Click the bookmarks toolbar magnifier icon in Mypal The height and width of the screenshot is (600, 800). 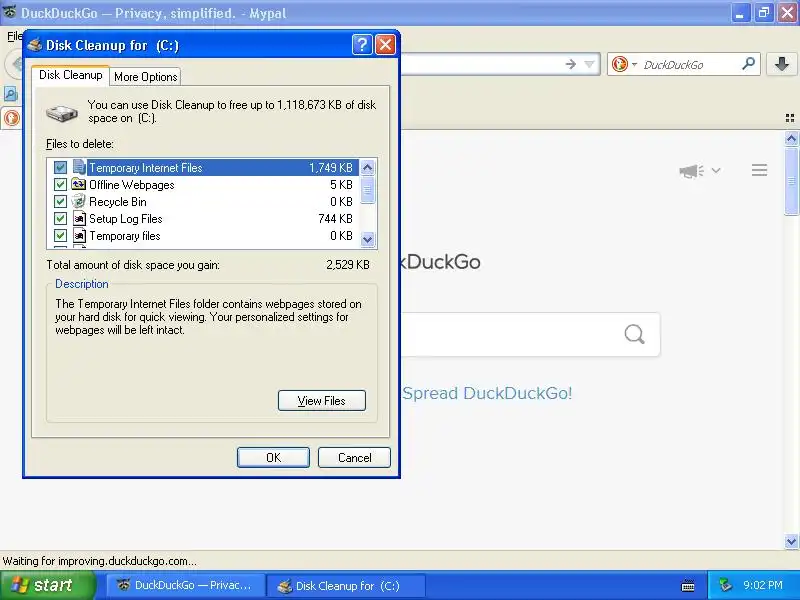(10, 94)
